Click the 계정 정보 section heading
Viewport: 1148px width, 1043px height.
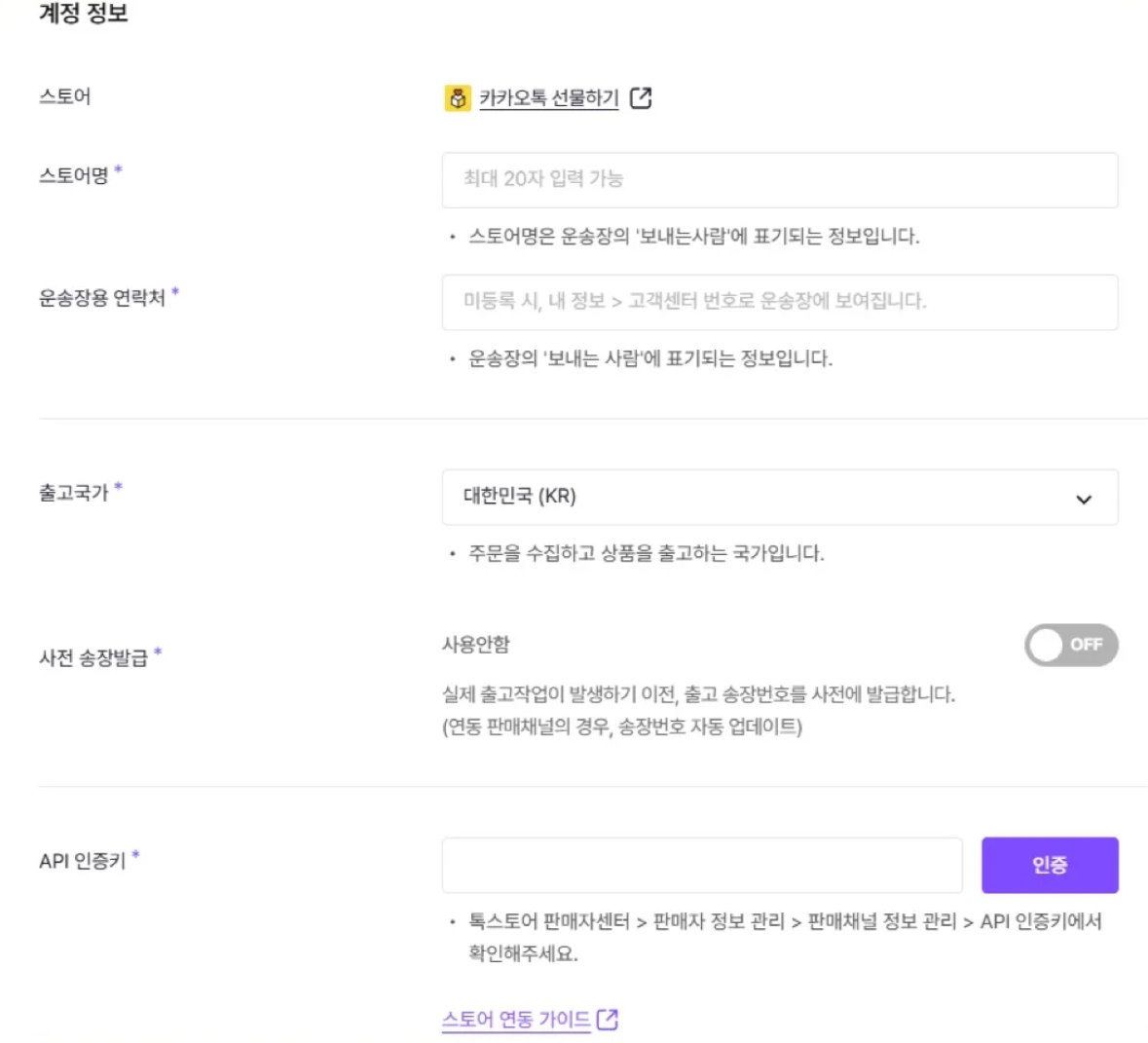84,14
